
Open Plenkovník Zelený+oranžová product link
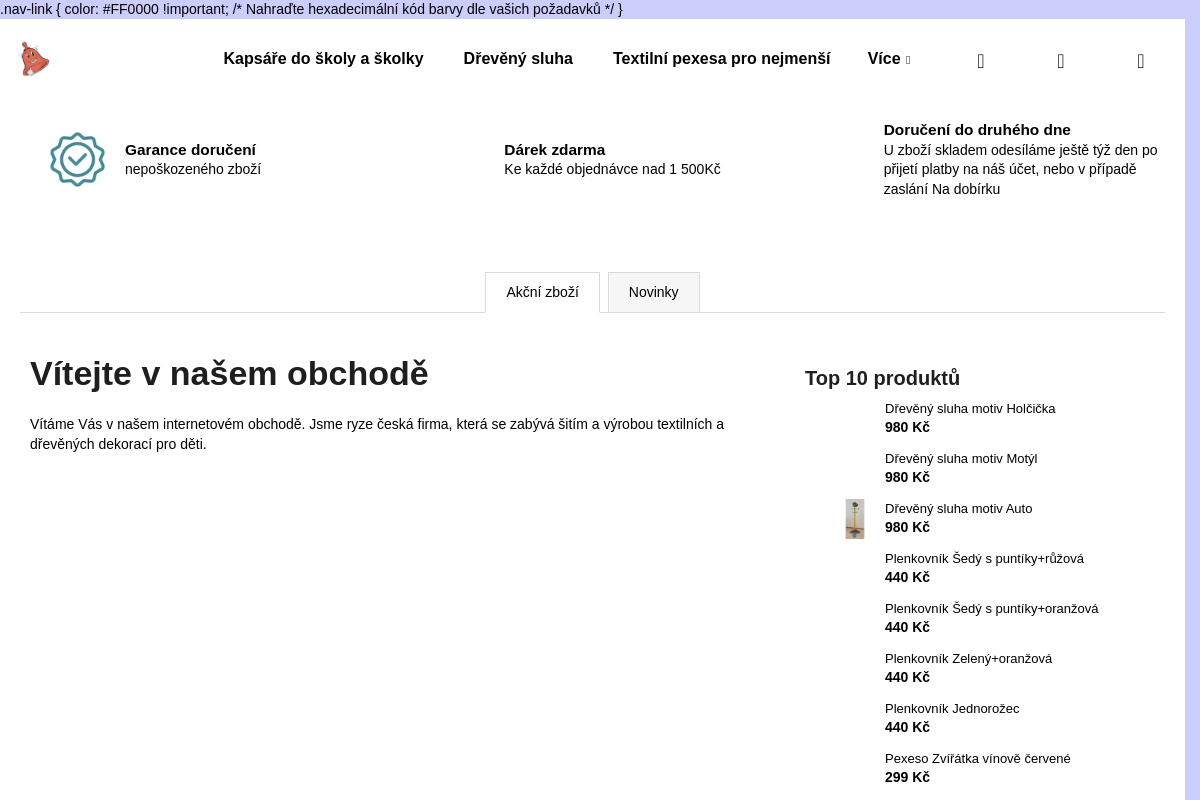(x=968, y=659)
